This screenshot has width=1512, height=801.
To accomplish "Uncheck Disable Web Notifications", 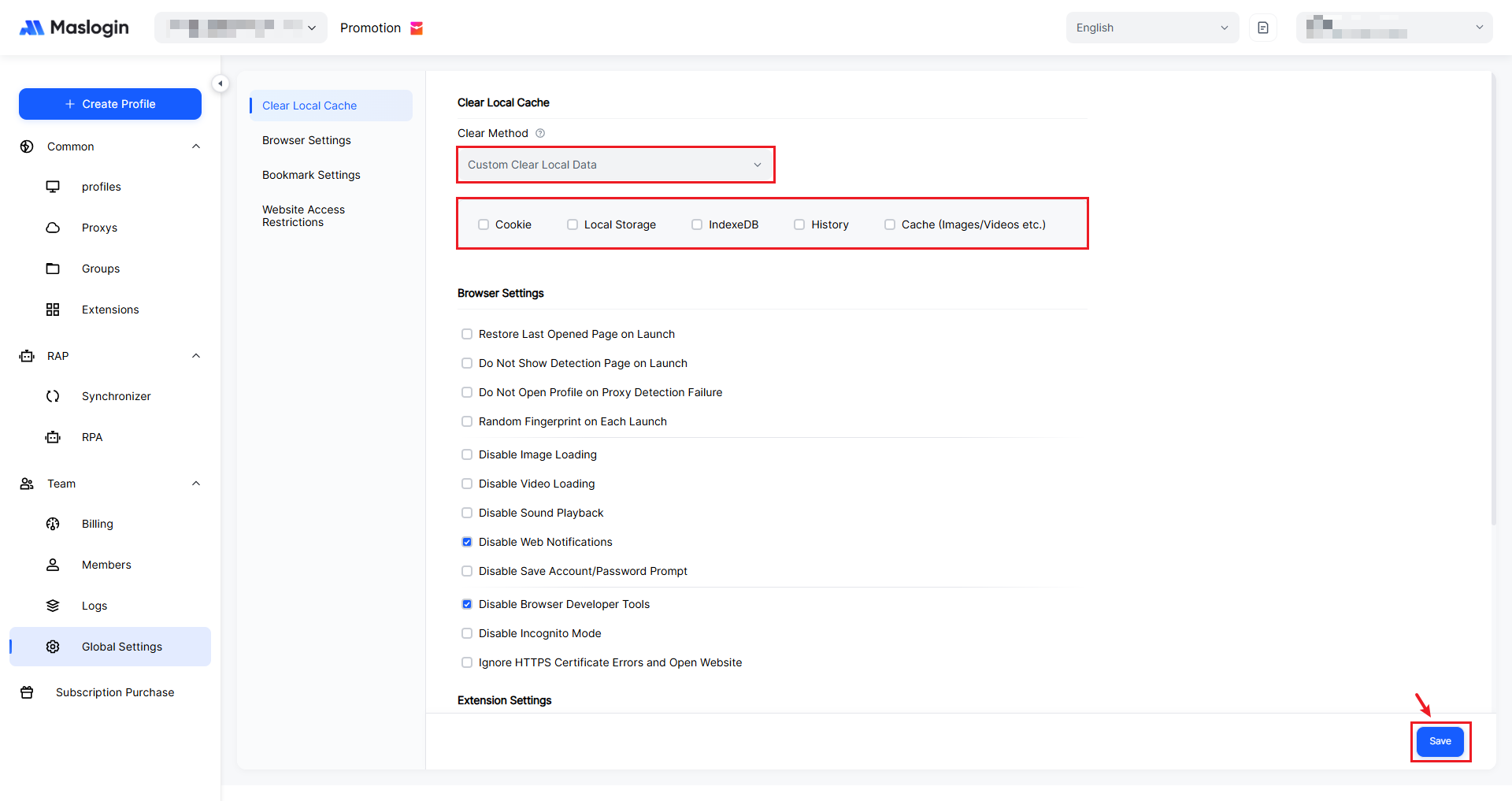I will (467, 542).
